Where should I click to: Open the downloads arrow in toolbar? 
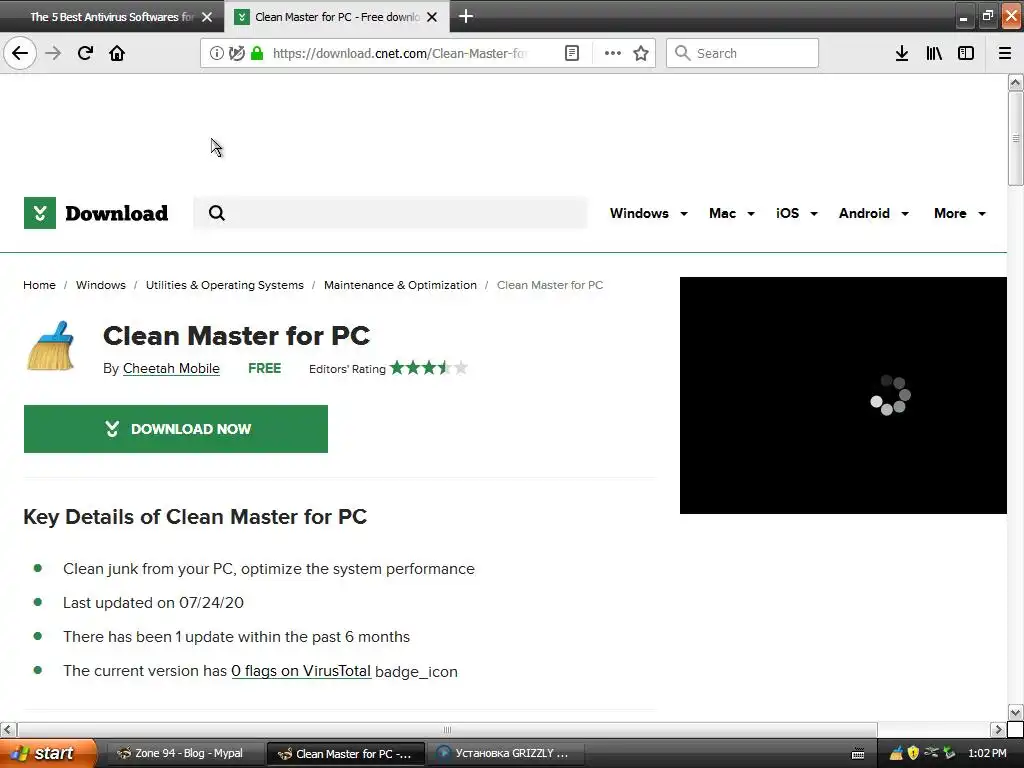pos(902,53)
